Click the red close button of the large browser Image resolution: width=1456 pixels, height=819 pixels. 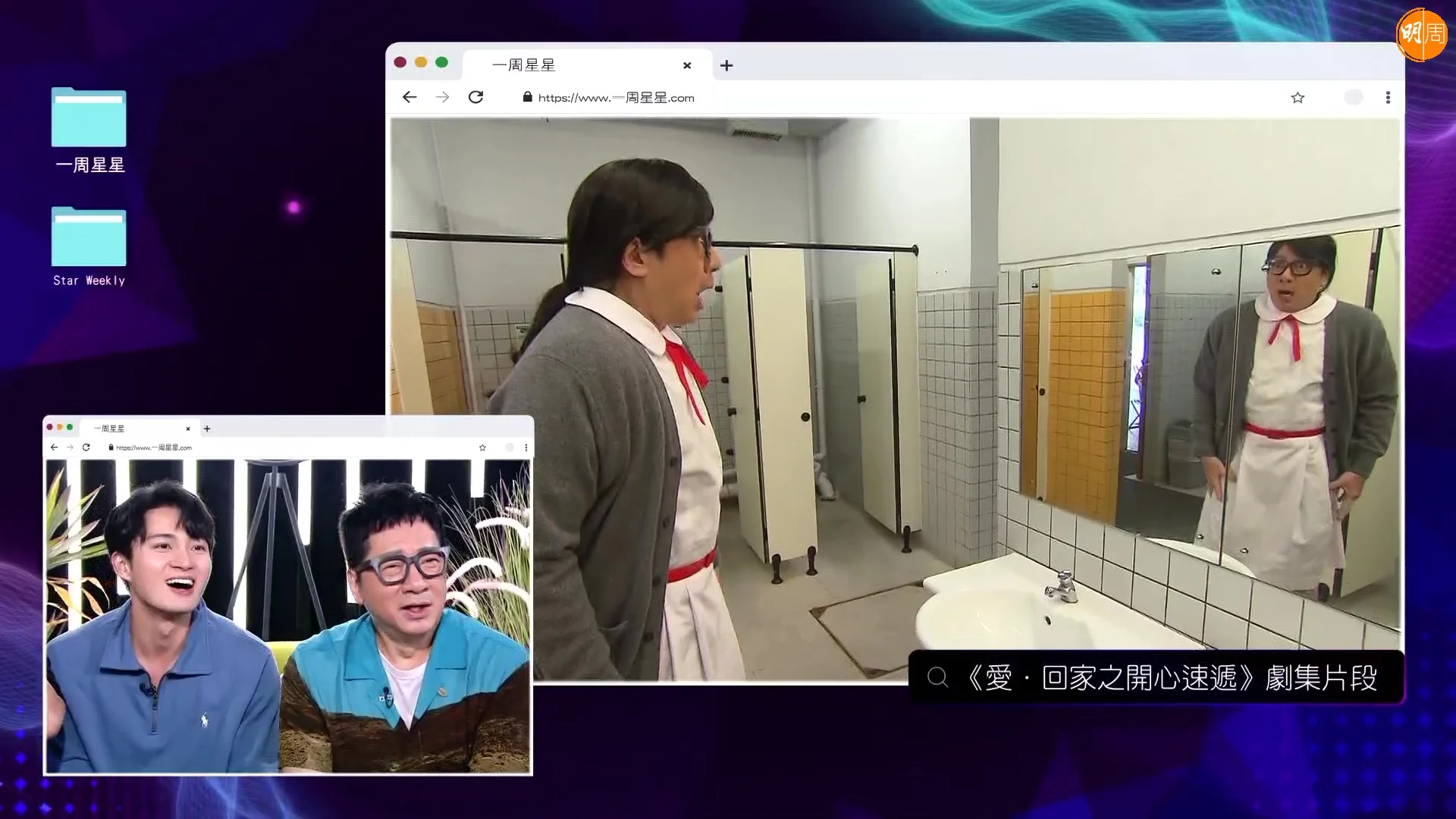pos(400,62)
